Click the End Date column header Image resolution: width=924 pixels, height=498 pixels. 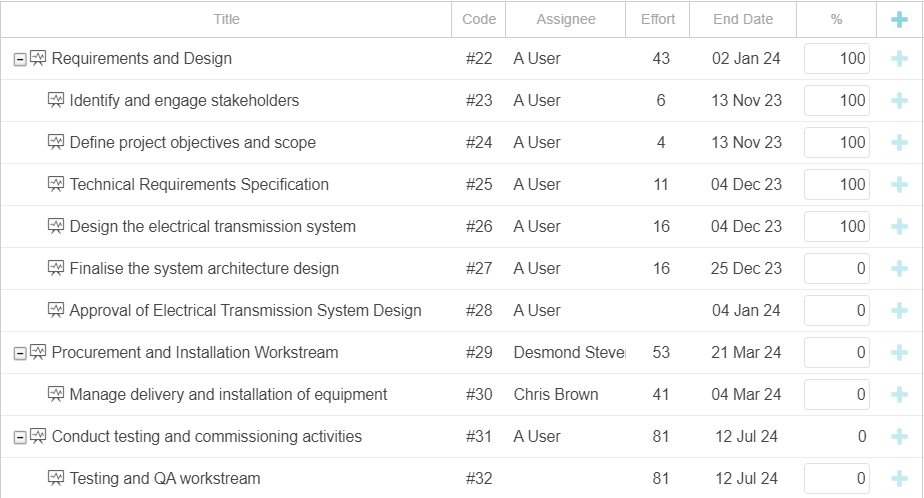(742, 19)
